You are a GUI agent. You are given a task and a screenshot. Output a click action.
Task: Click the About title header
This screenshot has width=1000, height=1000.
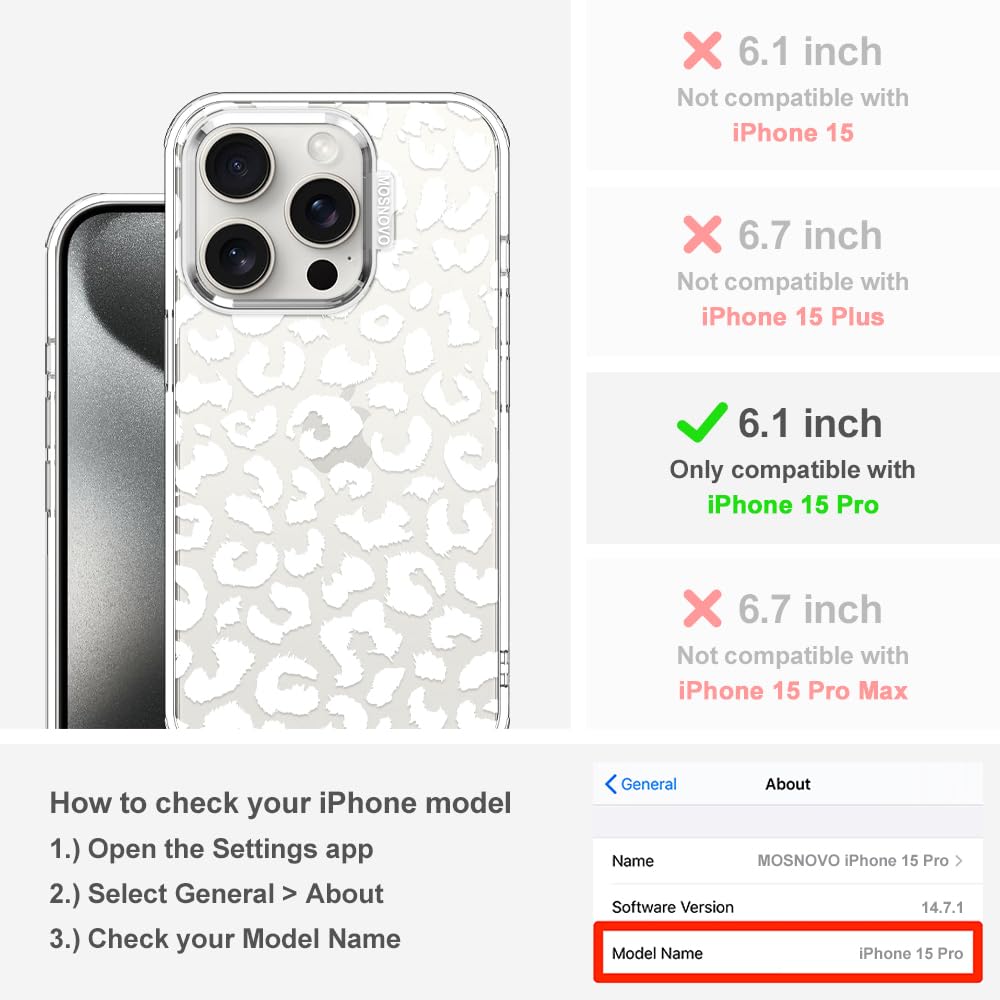[788, 784]
